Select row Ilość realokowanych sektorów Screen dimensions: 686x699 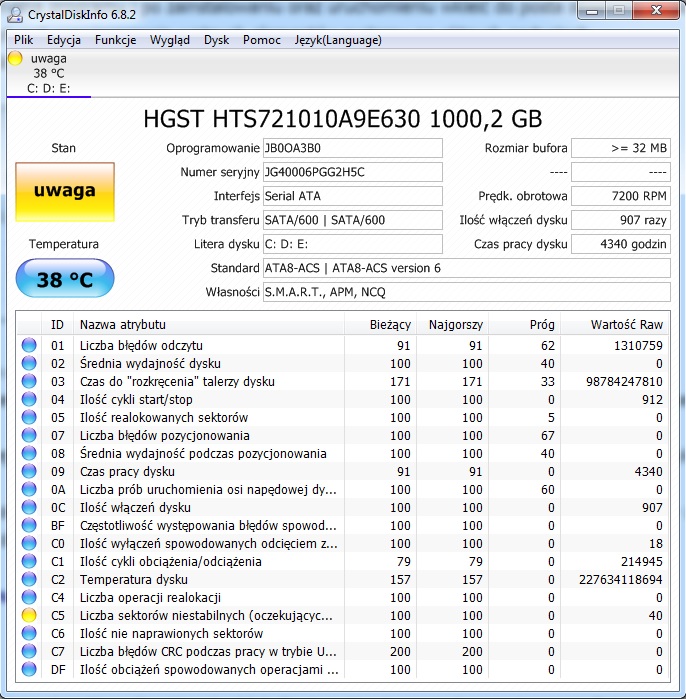pos(342,417)
